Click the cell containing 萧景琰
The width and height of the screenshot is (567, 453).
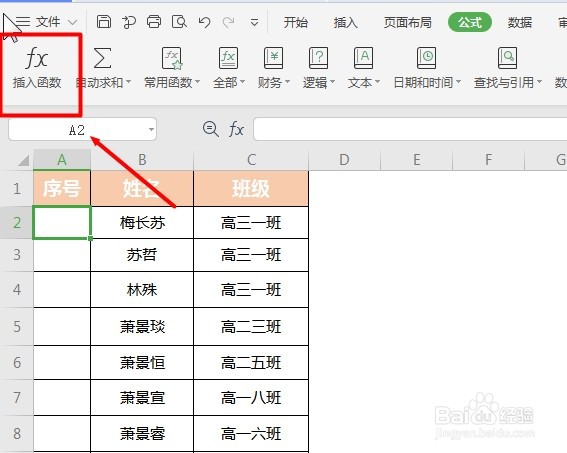(x=142, y=327)
